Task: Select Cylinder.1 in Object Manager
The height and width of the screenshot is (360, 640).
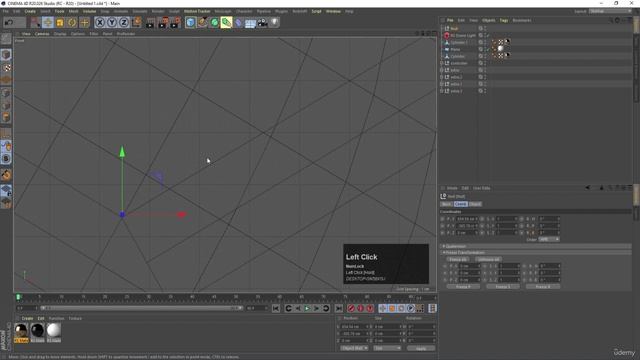Action: tap(459, 42)
